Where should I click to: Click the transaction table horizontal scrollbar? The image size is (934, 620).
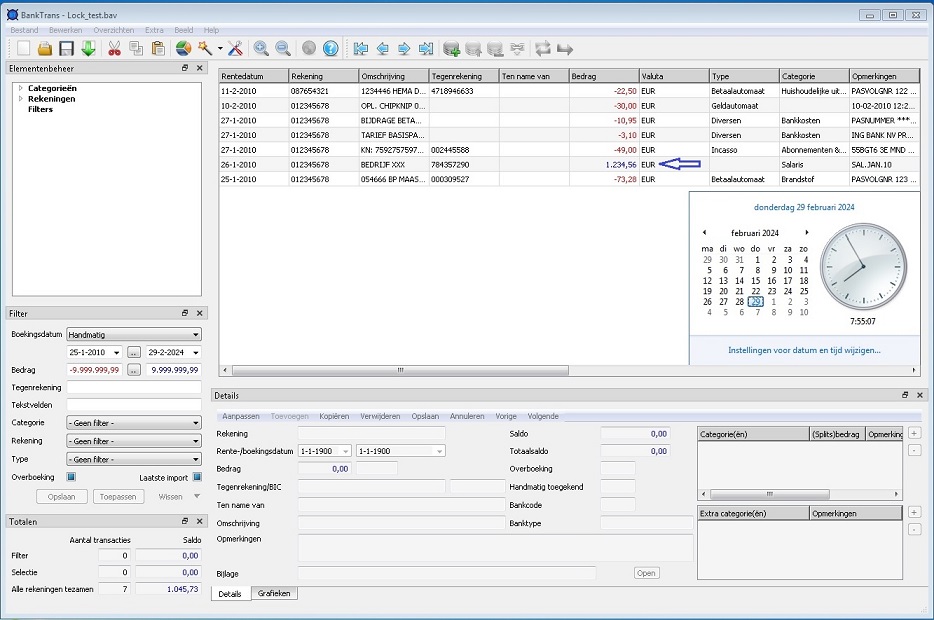click(400, 370)
